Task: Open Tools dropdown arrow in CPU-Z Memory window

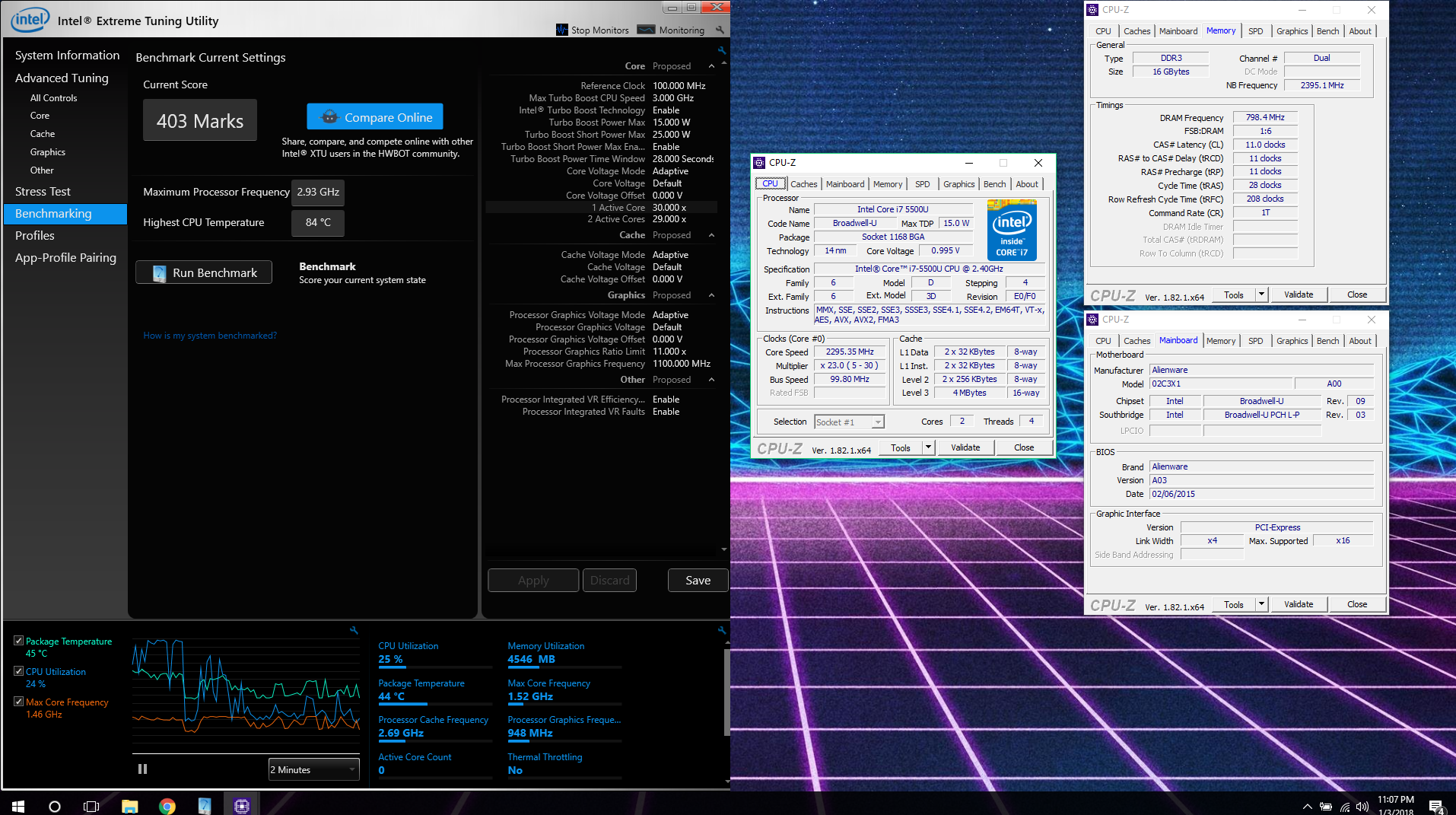Action: [x=1261, y=294]
